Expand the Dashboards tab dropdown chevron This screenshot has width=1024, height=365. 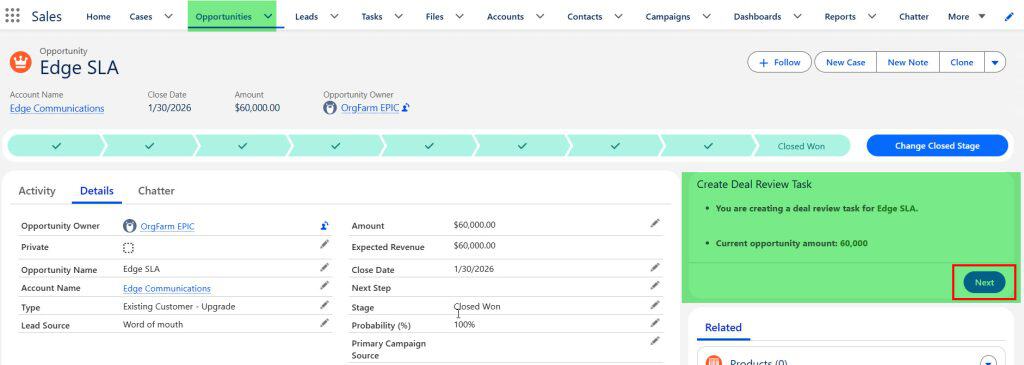[797, 16]
